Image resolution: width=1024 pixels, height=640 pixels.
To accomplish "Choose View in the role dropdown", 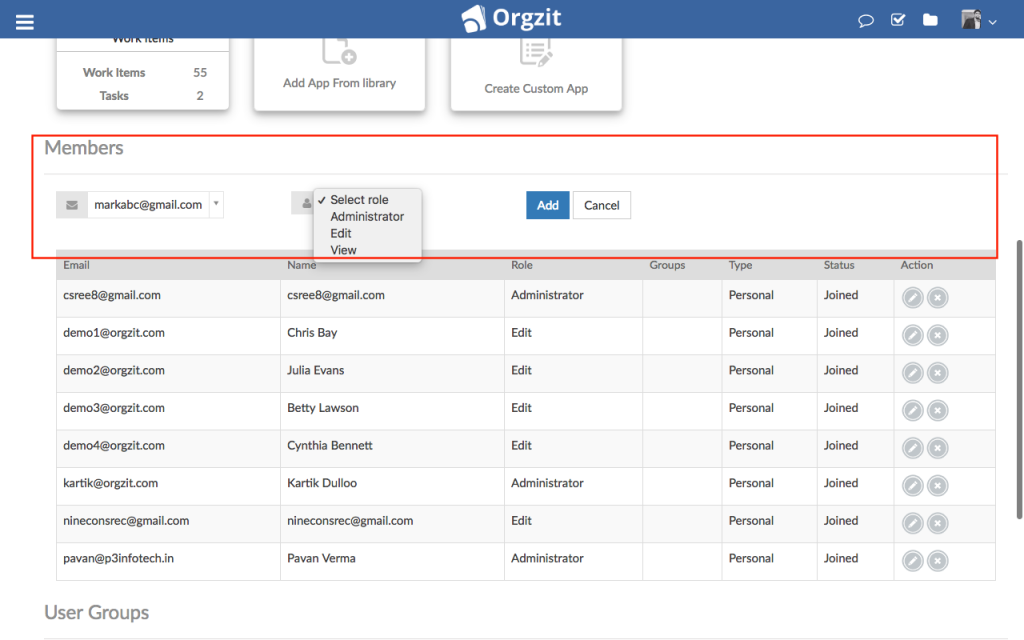I will coord(342,249).
